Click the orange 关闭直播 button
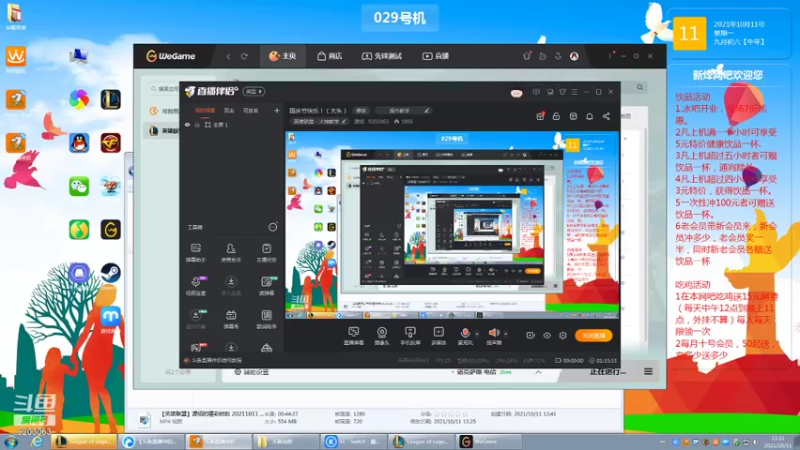800x450 pixels. coord(593,335)
